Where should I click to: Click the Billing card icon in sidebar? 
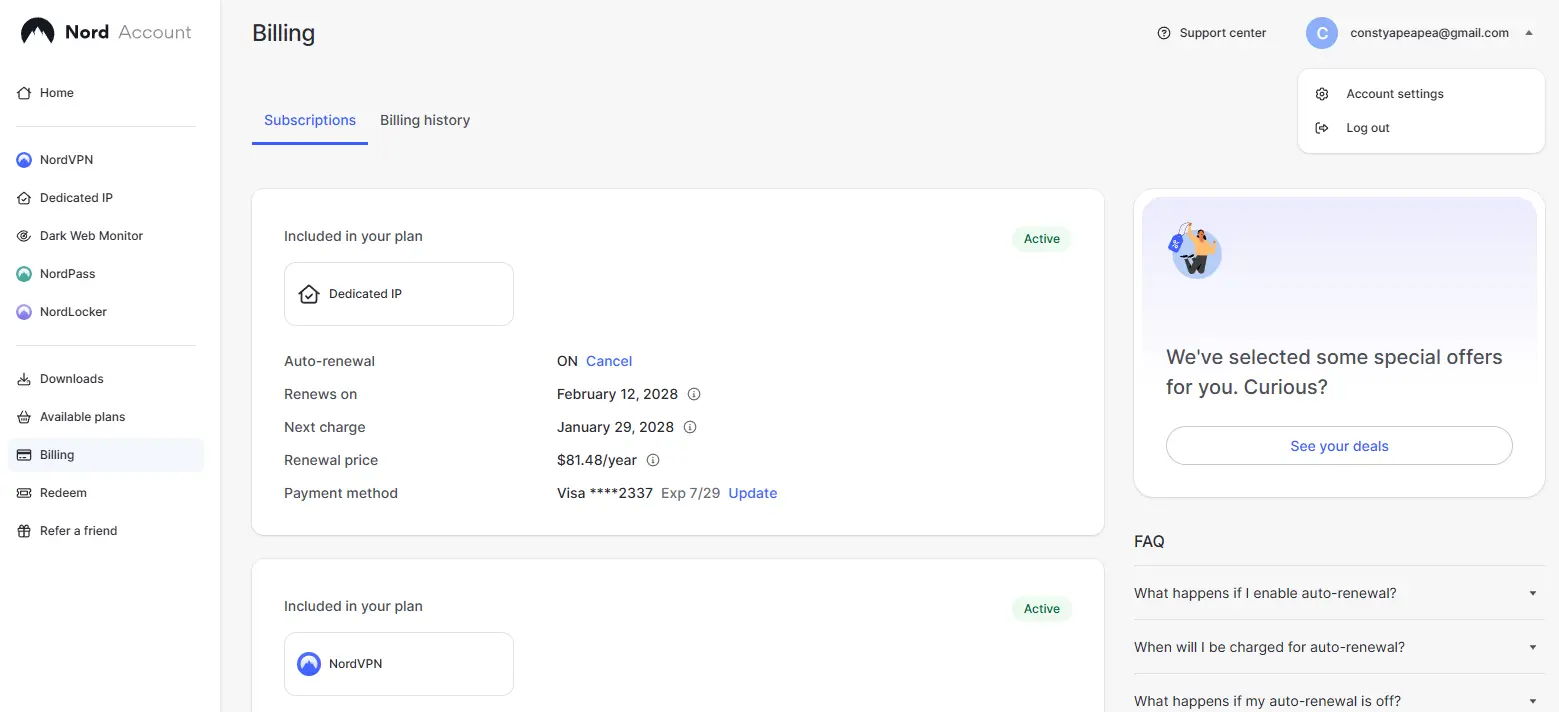[x=24, y=455]
